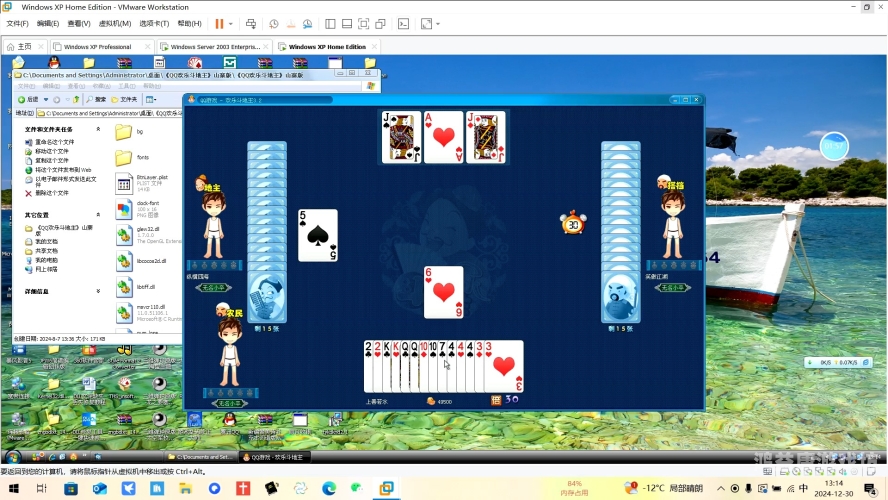Image resolution: width=888 pixels, height=500 pixels.
Task: Open the bg folder in Explorer
Action: coord(124,132)
